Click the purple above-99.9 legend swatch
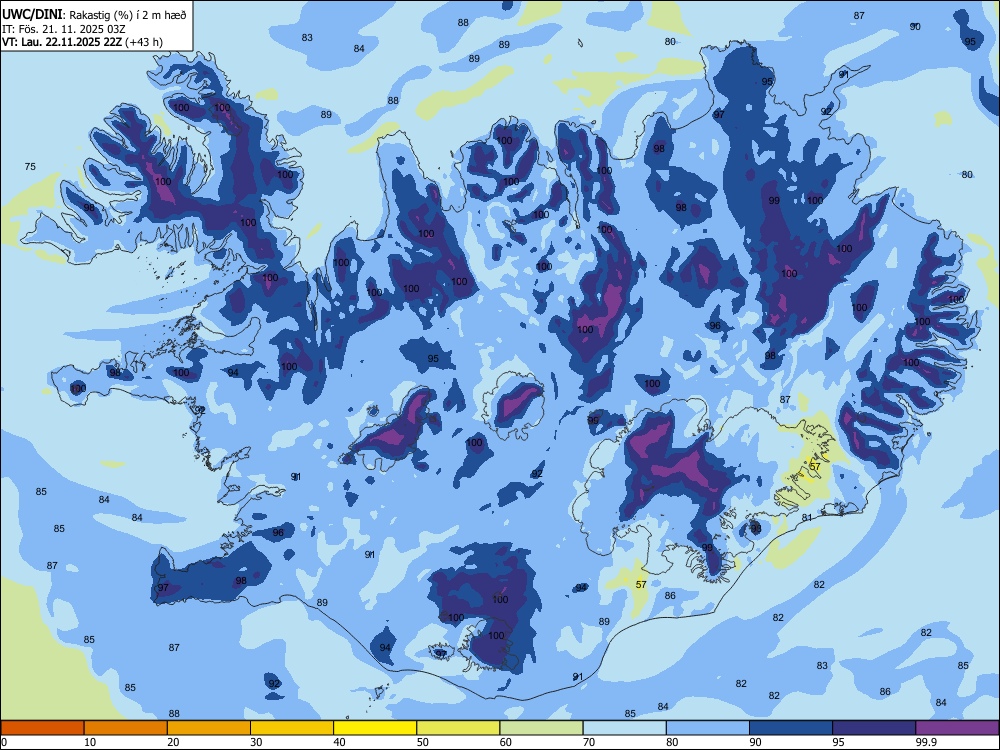Image resolution: width=1000 pixels, height=750 pixels. (x=957, y=728)
